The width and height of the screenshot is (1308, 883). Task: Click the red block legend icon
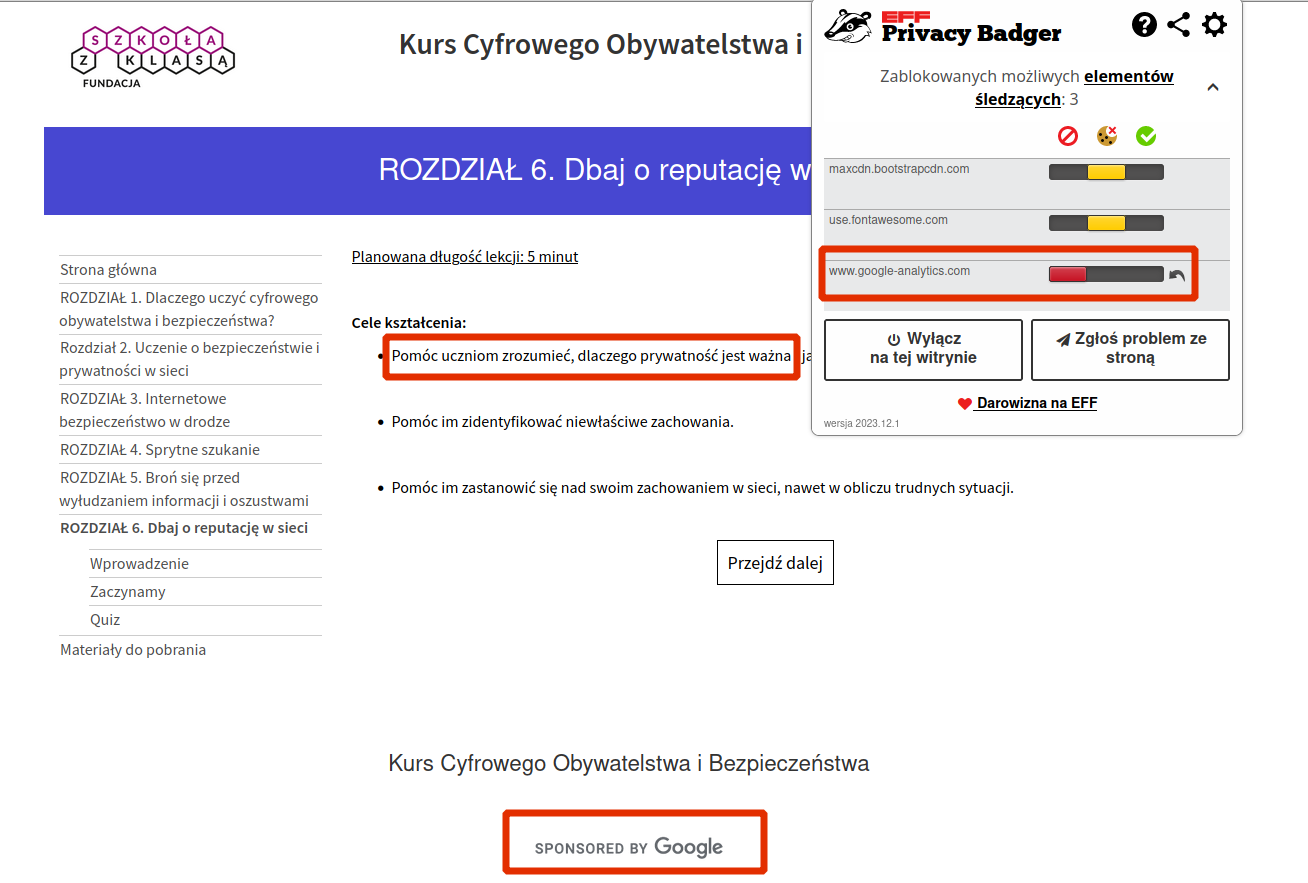(x=1068, y=135)
